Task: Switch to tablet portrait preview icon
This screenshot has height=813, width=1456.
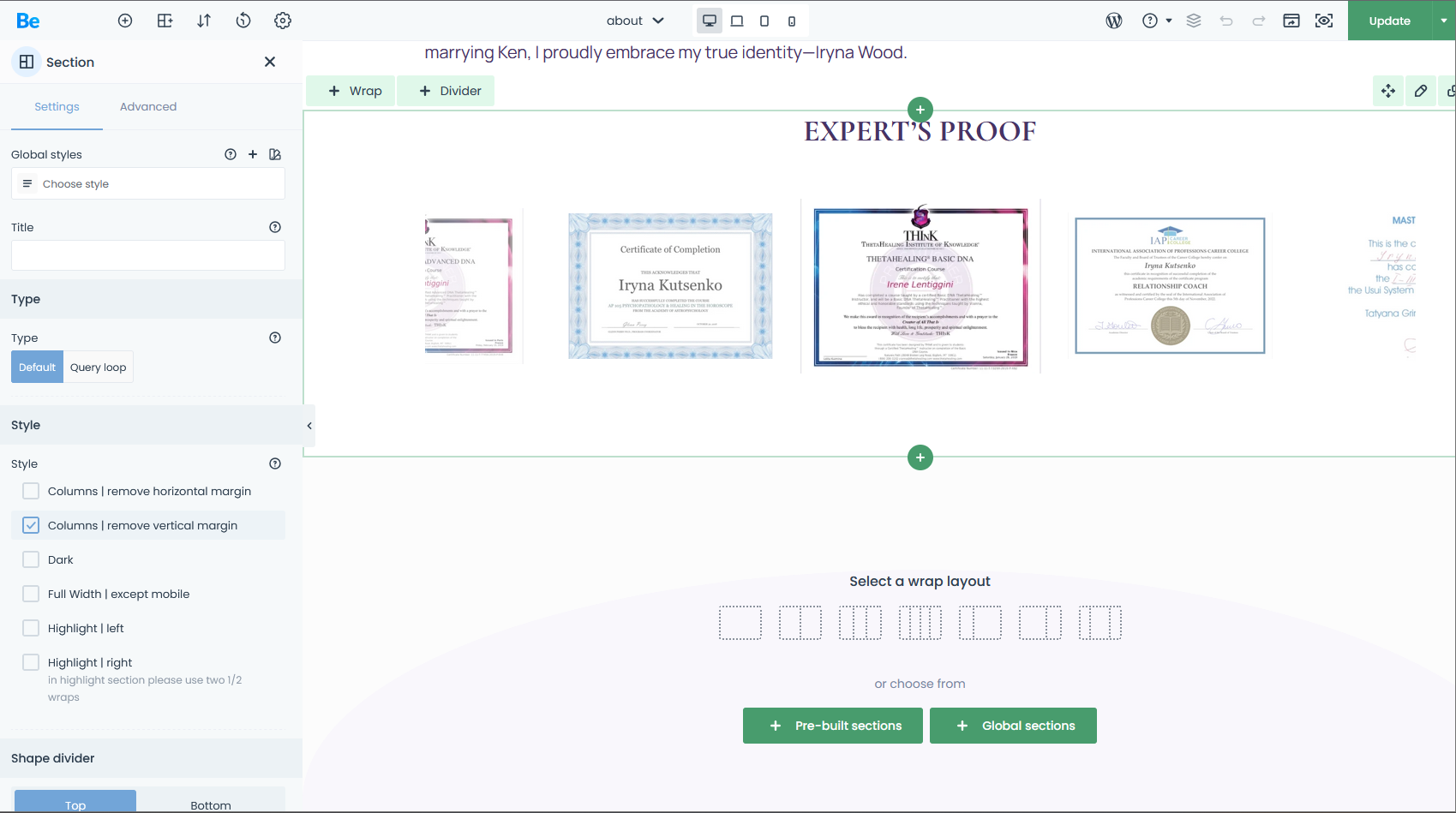Action: pyautogui.click(x=764, y=21)
